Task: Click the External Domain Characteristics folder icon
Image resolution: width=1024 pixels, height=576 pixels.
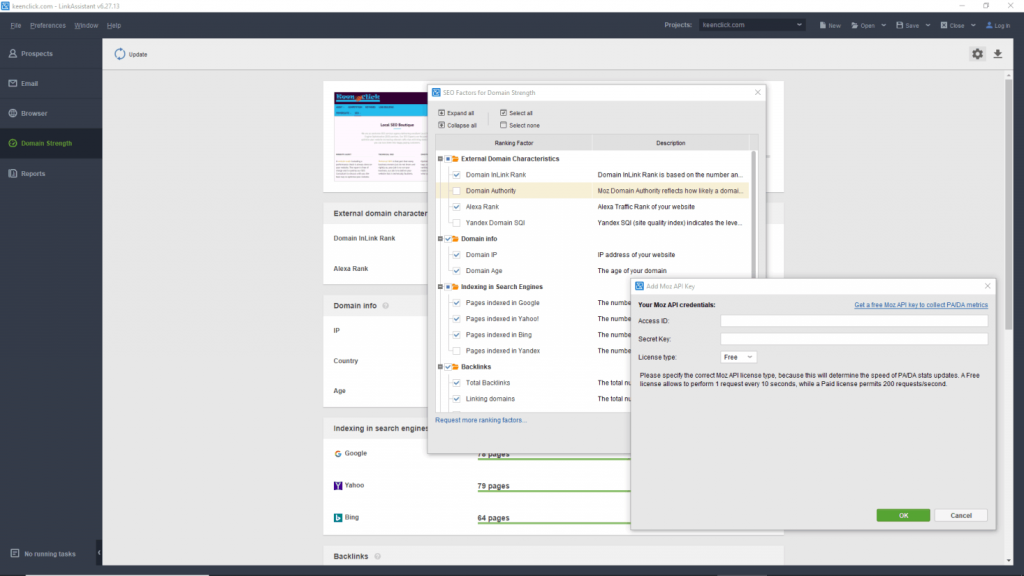Action: pyautogui.click(x=456, y=159)
